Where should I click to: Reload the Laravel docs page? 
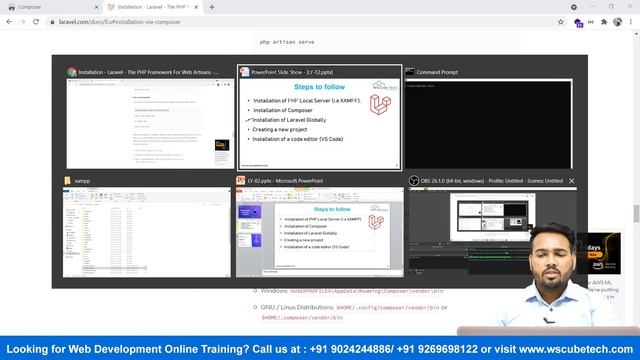36,22
